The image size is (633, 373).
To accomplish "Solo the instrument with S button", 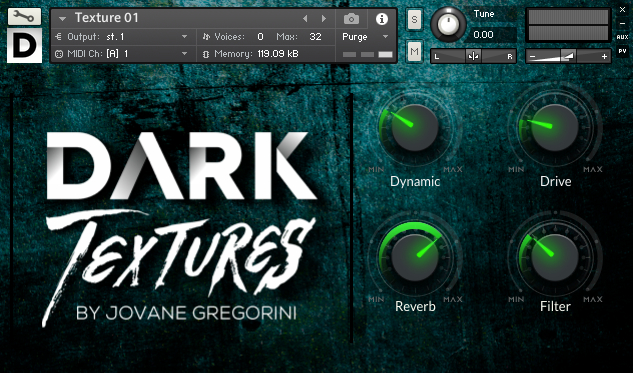I will click(x=415, y=19).
